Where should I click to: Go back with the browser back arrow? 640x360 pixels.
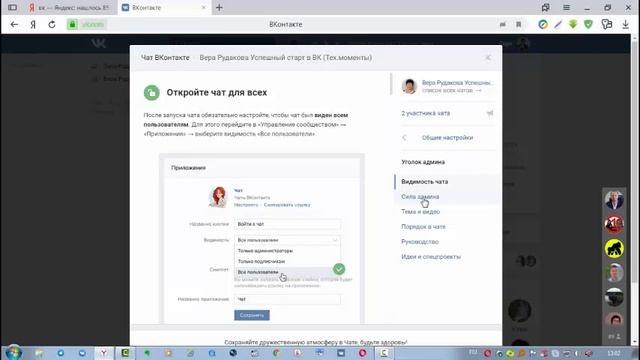tap(14, 24)
